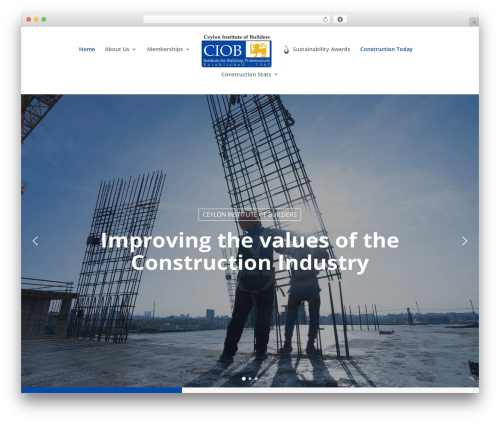Image resolution: width=500 pixels, height=423 pixels.
Task: Open the About Us menu
Action: pyautogui.click(x=117, y=49)
